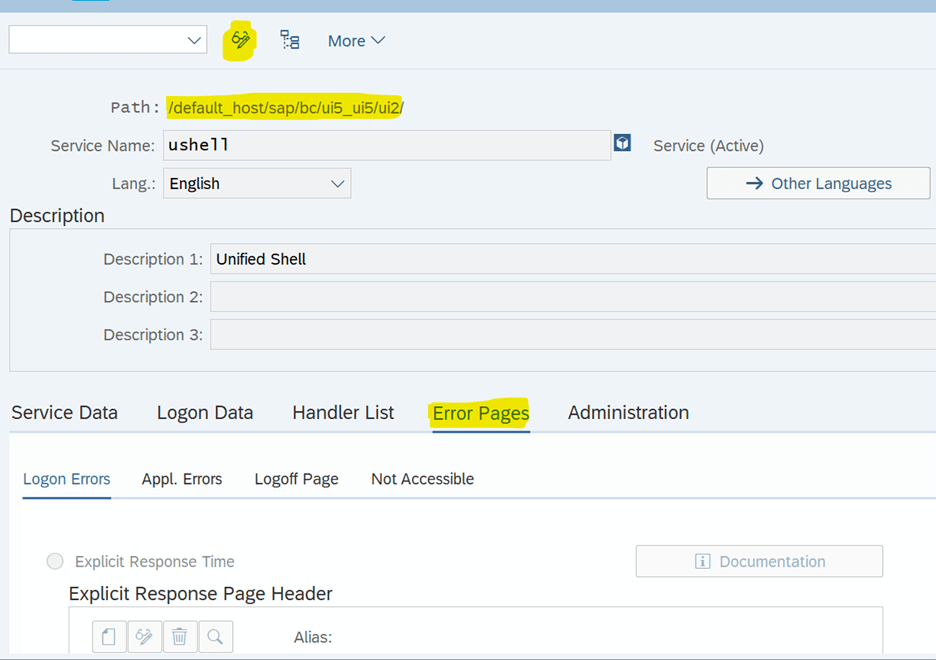Go to the Administration tab
Viewport: 936px width, 660px height.
(628, 412)
